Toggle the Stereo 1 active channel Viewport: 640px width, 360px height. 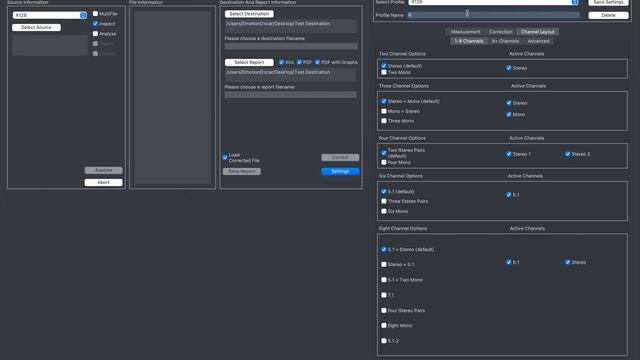[x=509, y=154]
